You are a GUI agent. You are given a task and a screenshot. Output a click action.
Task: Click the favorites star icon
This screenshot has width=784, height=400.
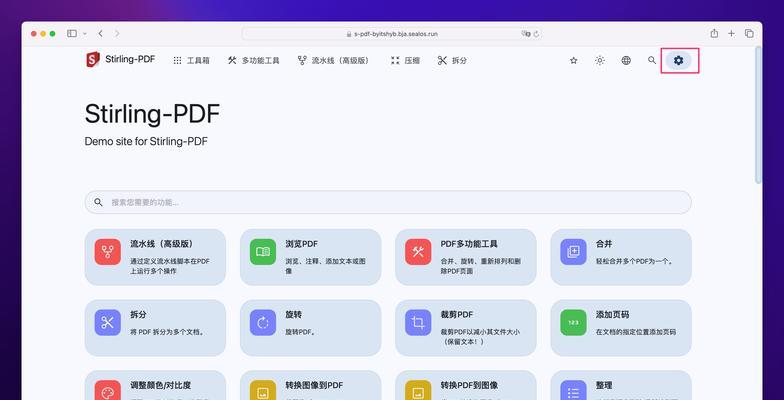[574, 60]
